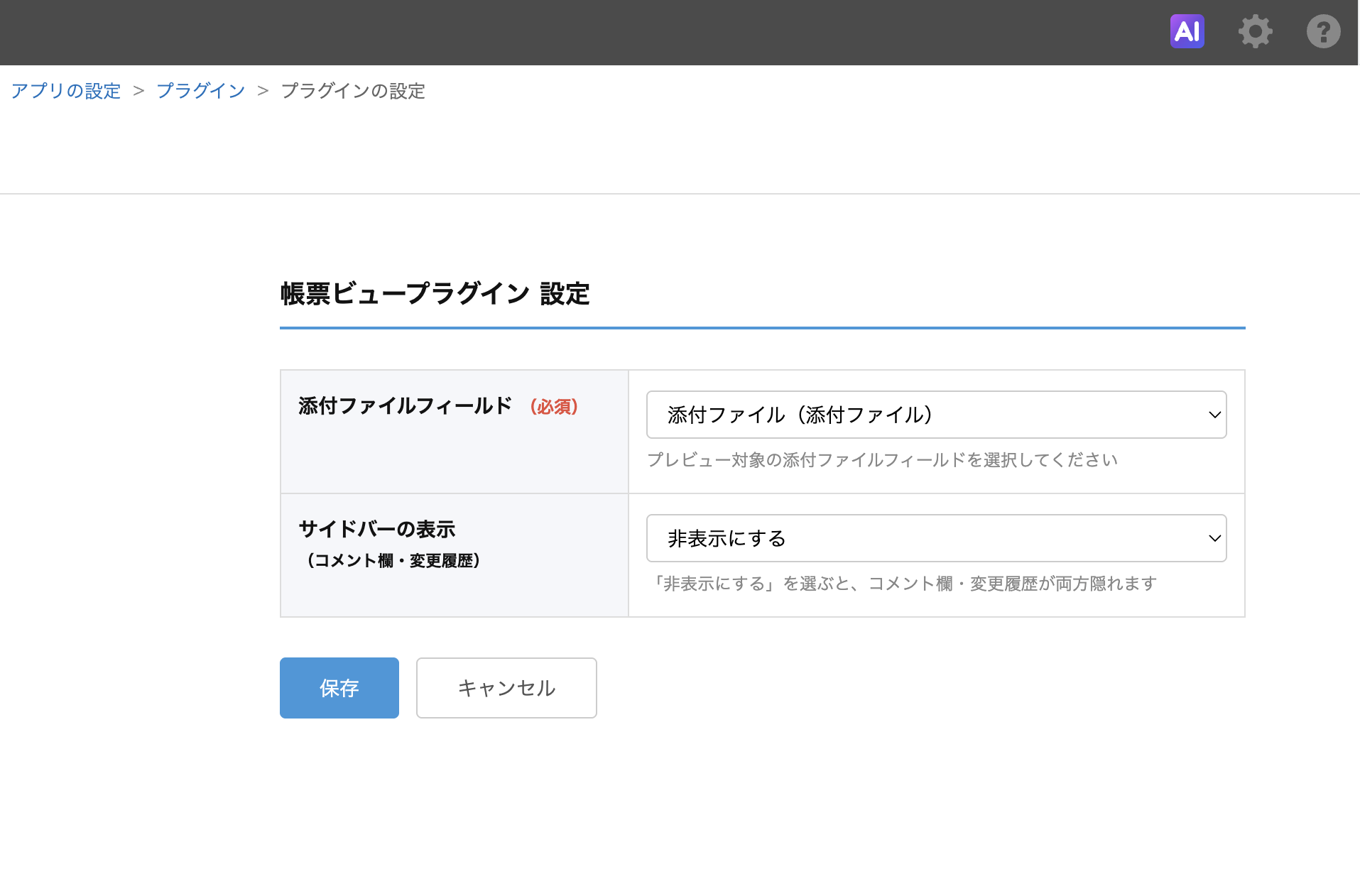Viewport: 1360px width, 896px height.
Task: Click the プラグインの設定 breadcrumb text
Action: [353, 91]
